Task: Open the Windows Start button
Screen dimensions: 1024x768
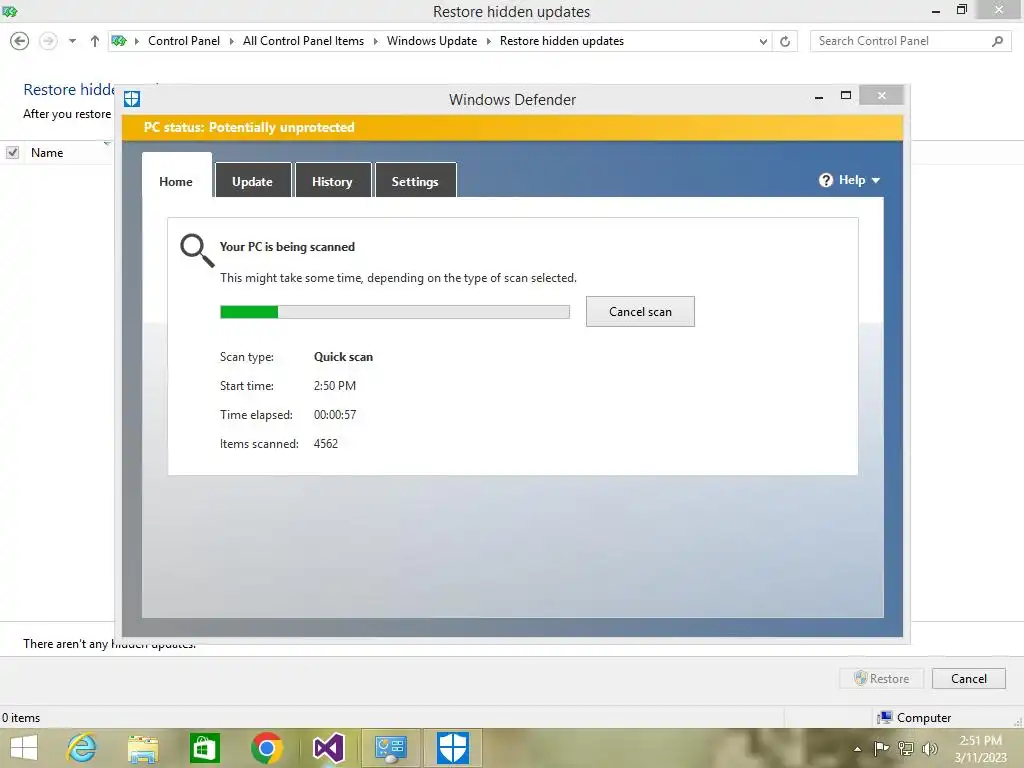Action: pos(24,748)
